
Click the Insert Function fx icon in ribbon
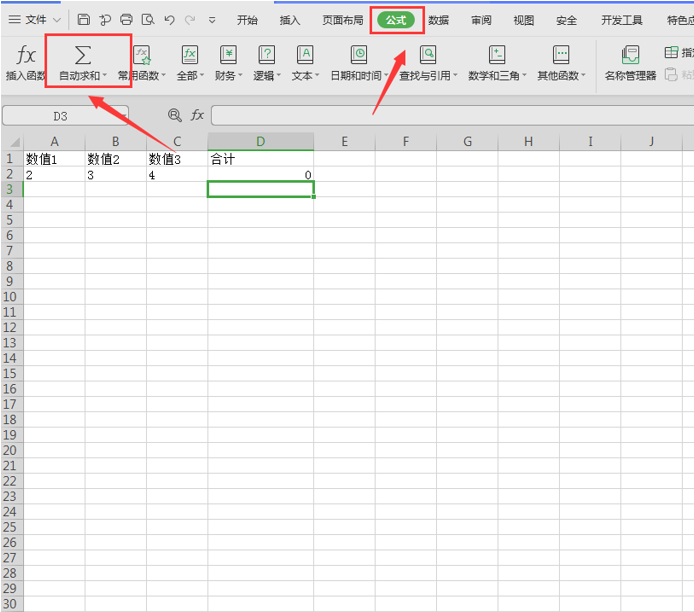tap(26, 56)
